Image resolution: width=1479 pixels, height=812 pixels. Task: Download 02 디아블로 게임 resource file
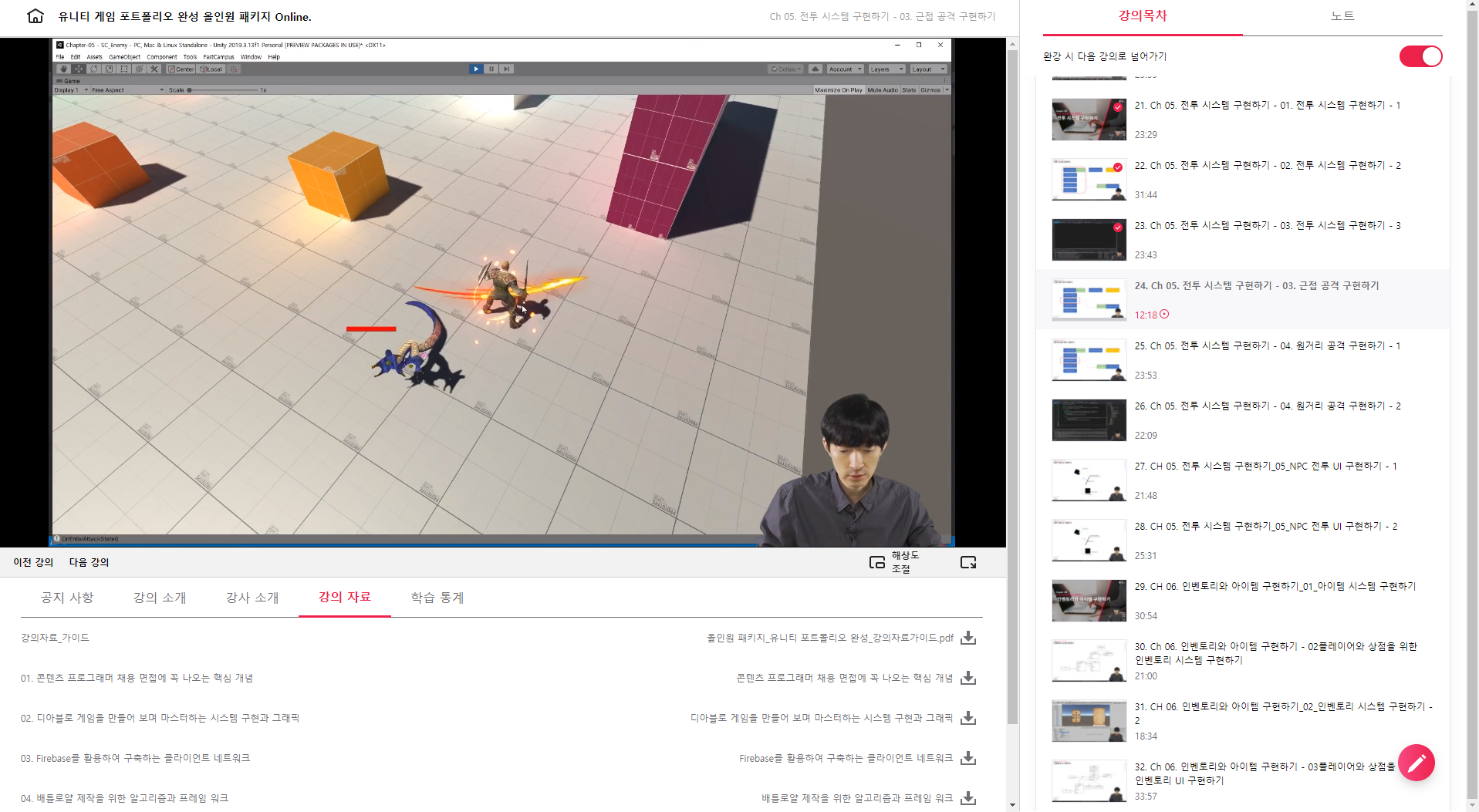pyautogui.click(x=968, y=718)
